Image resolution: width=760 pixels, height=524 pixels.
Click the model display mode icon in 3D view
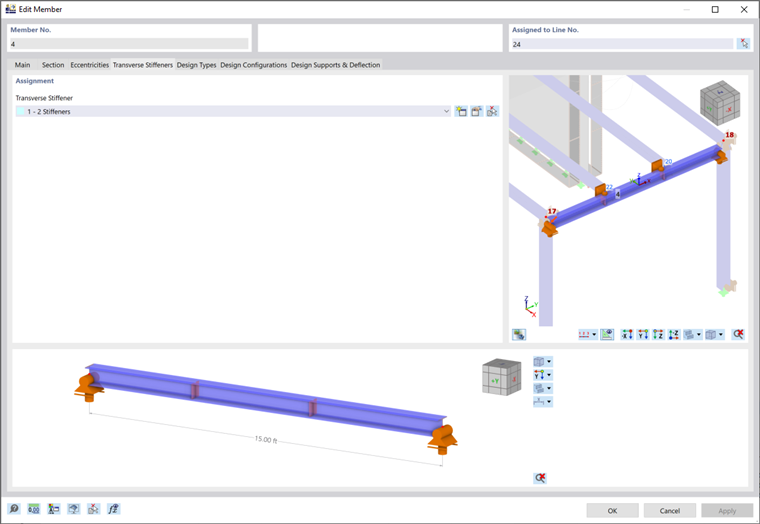[x=689, y=334]
